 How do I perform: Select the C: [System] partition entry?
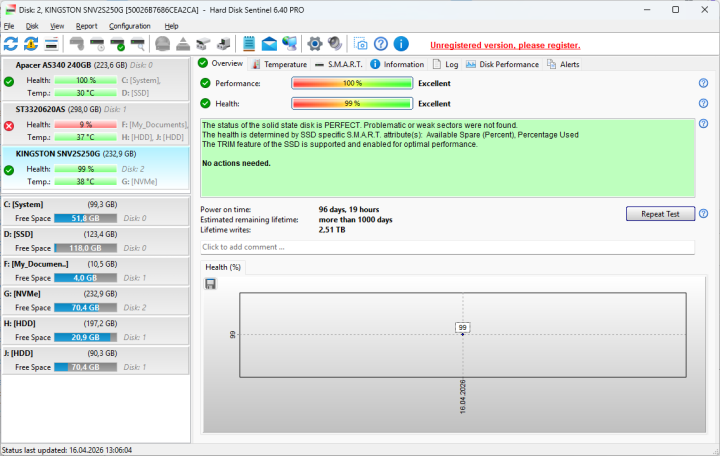[x=96, y=211]
